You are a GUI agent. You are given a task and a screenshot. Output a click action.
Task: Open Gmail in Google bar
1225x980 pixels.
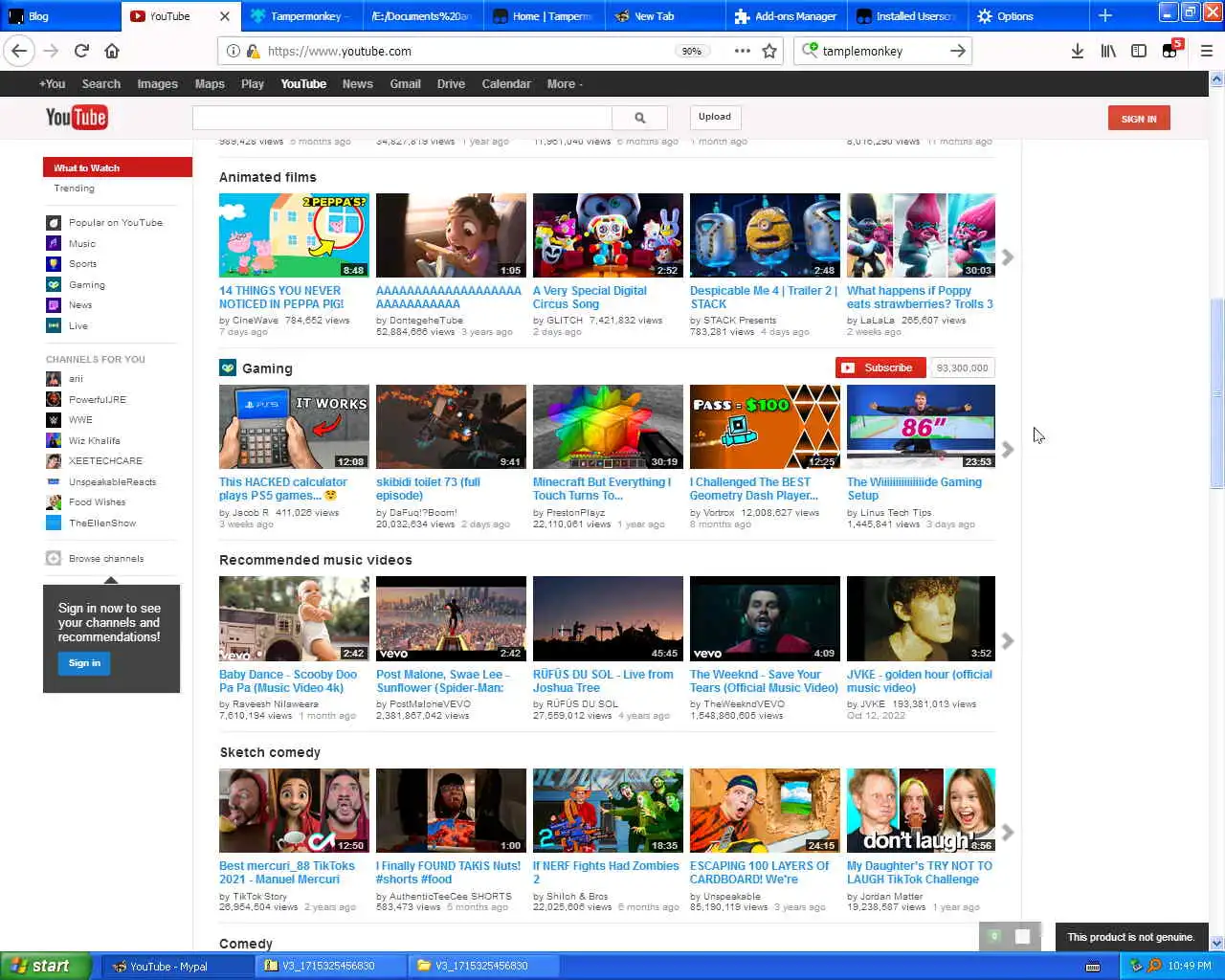click(405, 84)
